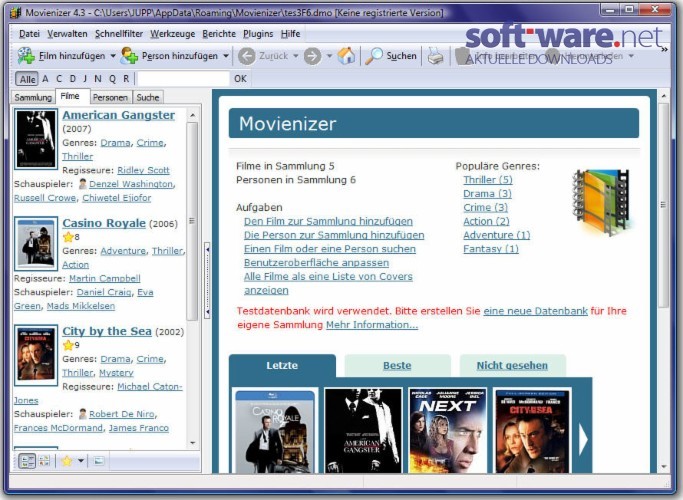Click Robert De Niro's person photo icon

(x=82, y=414)
